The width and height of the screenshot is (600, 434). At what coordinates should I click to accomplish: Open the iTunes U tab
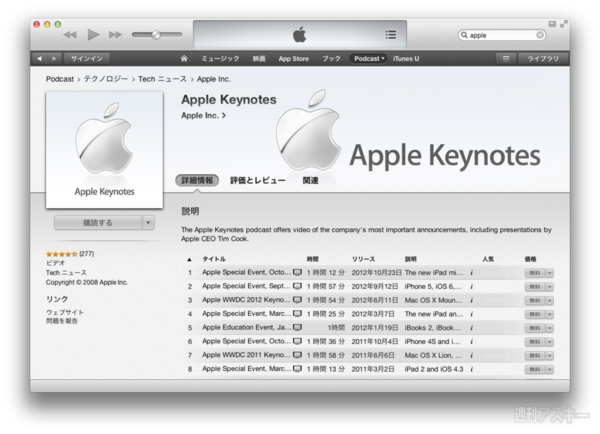coord(406,59)
